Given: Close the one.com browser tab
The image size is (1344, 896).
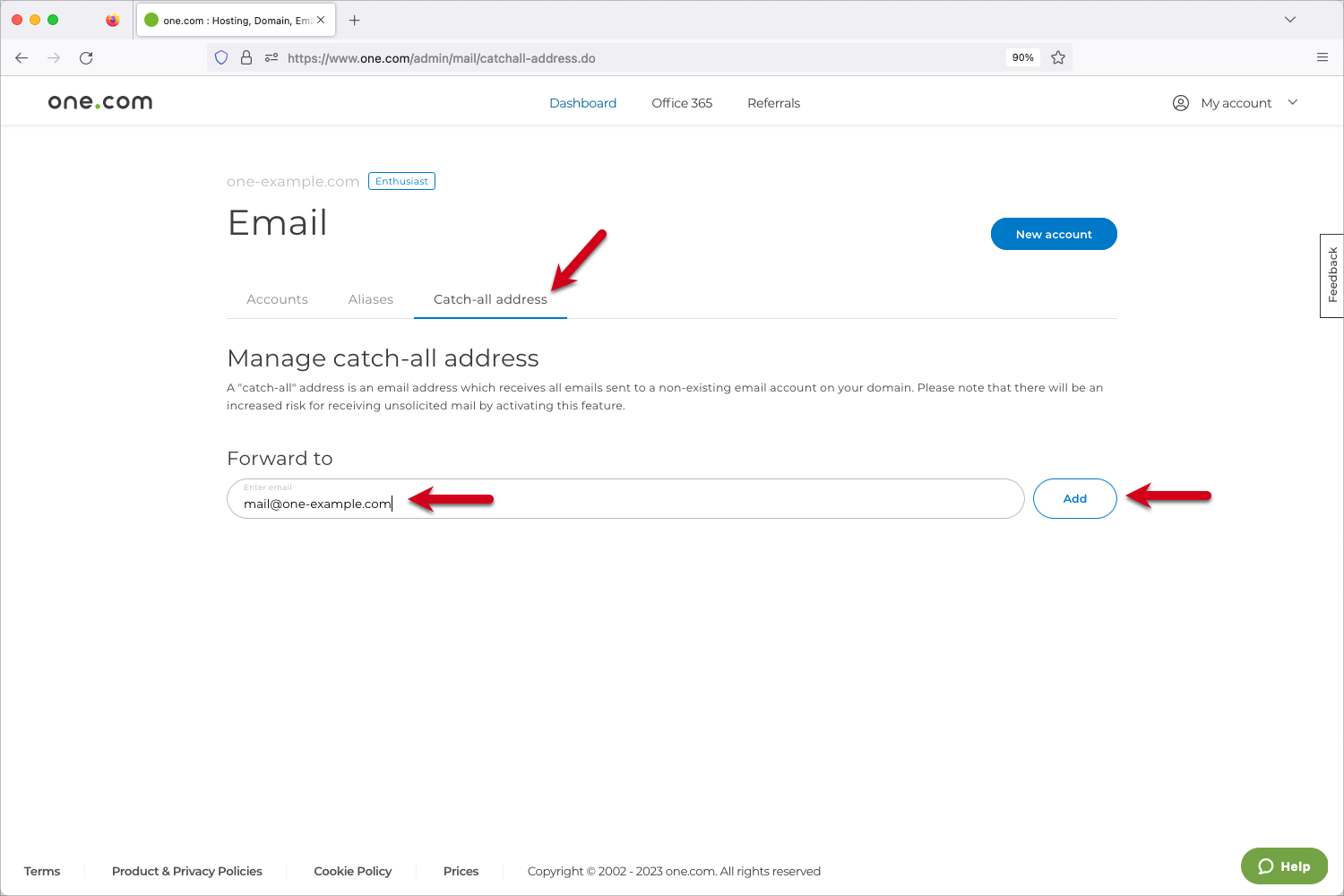Looking at the screenshot, I should [x=321, y=20].
